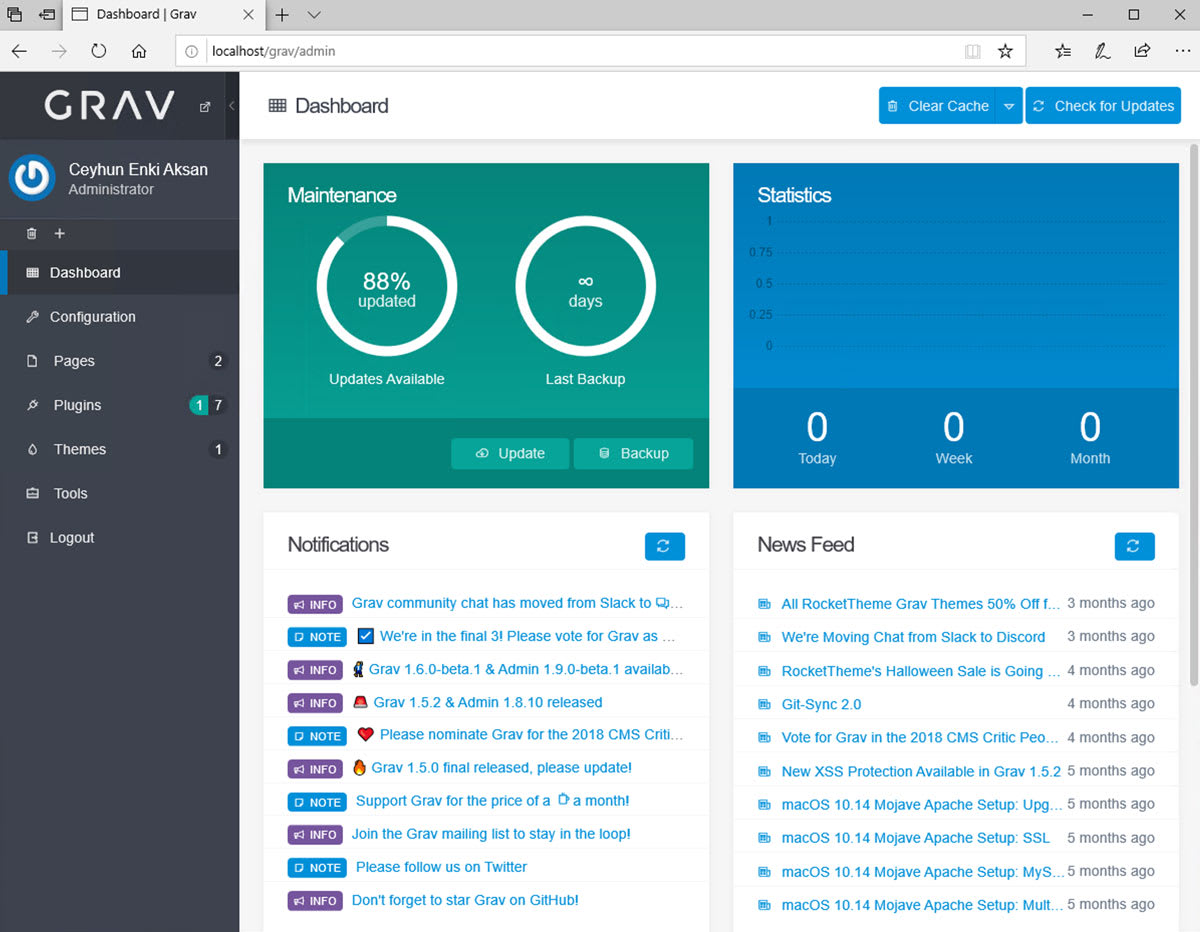1200x932 pixels.
Task: Click the Last Backup days ring
Action: 586,287
